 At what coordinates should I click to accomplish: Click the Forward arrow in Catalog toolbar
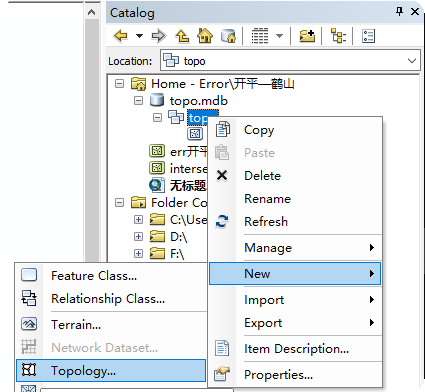tap(158, 36)
